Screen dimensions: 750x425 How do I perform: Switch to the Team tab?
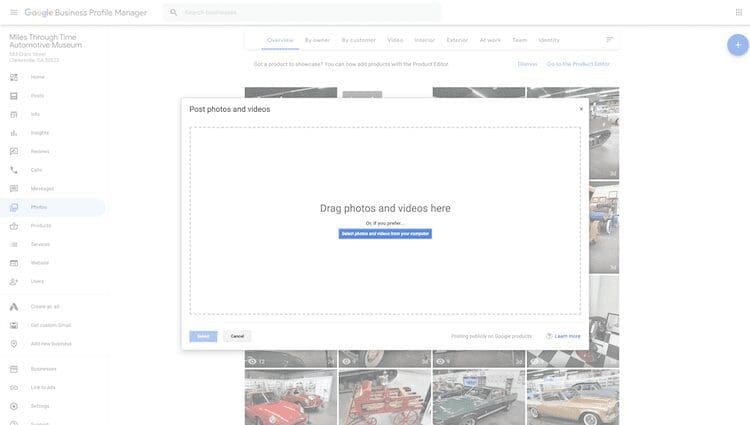click(x=519, y=40)
